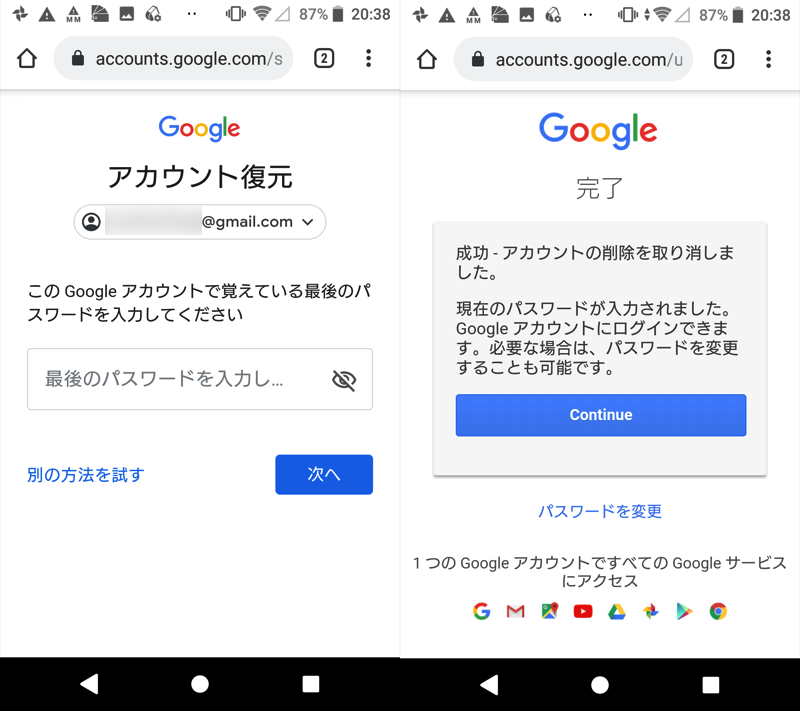Open the three-dot menu in right browser
The width and height of the screenshot is (800, 711).
point(768,59)
